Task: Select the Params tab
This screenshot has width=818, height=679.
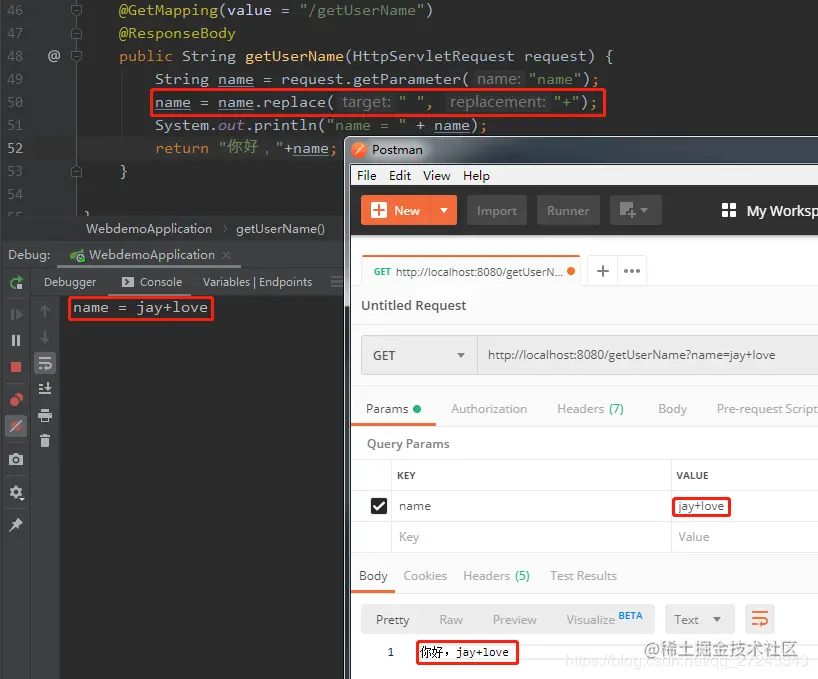Action: point(393,409)
